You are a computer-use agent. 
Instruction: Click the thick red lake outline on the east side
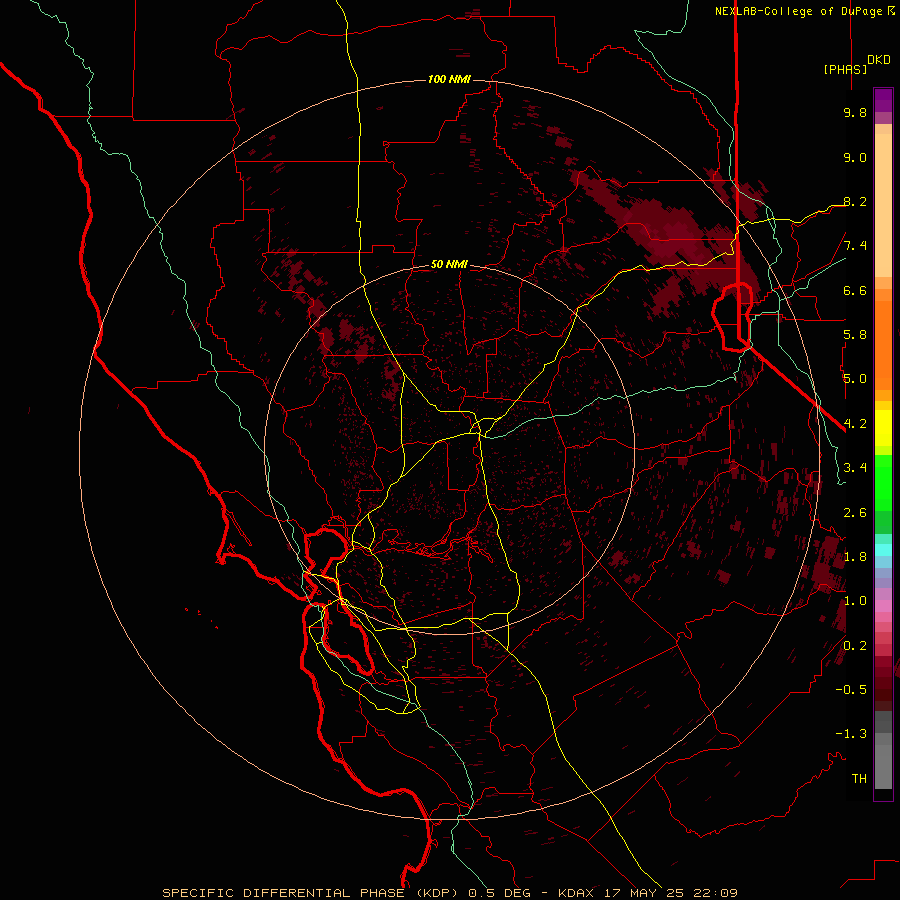[x=732, y=316]
